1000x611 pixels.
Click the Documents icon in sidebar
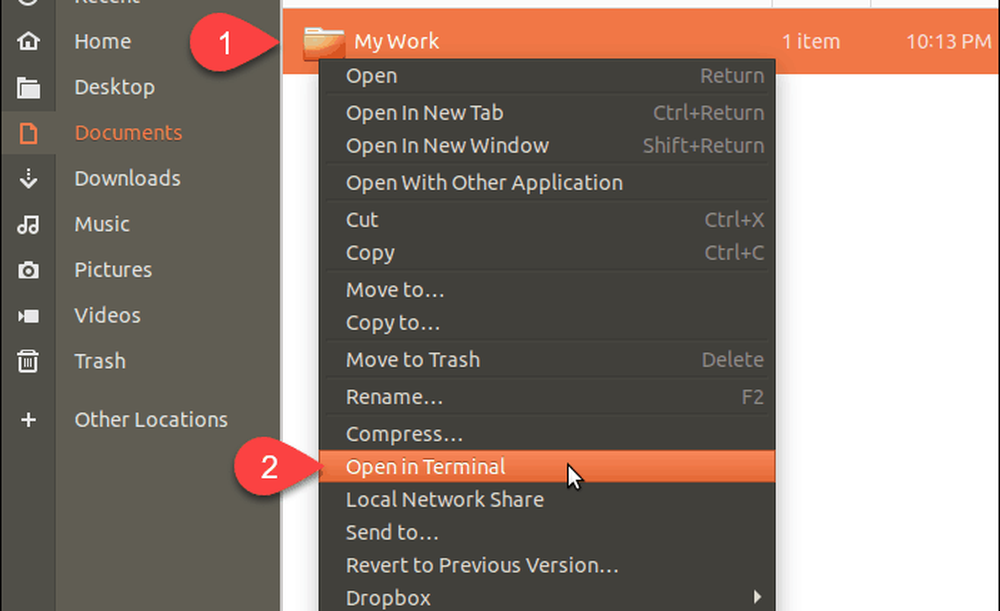[x=29, y=133]
